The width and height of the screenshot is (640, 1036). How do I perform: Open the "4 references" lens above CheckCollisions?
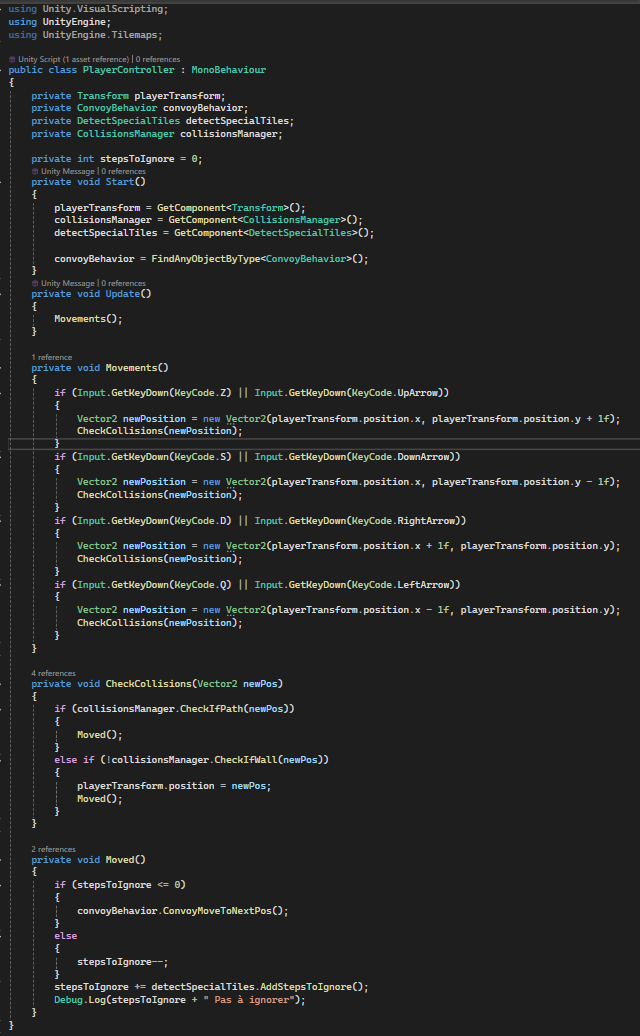[x=53, y=673]
